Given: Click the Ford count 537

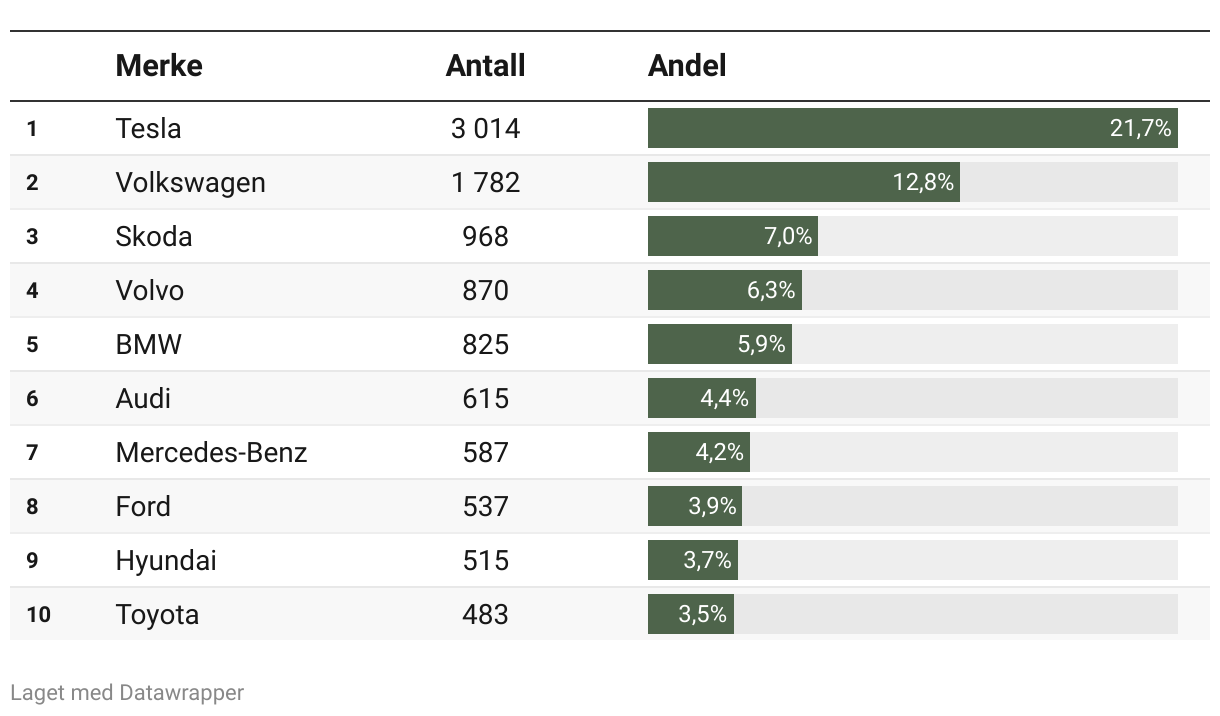Looking at the screenshot, I should (486, 506).
